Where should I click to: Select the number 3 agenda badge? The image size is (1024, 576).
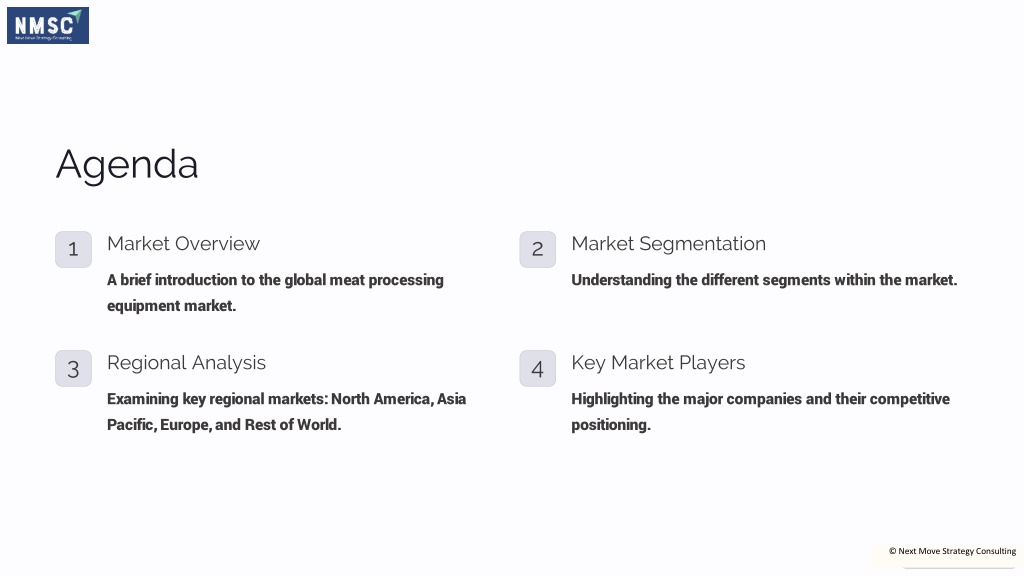(73, 368)
